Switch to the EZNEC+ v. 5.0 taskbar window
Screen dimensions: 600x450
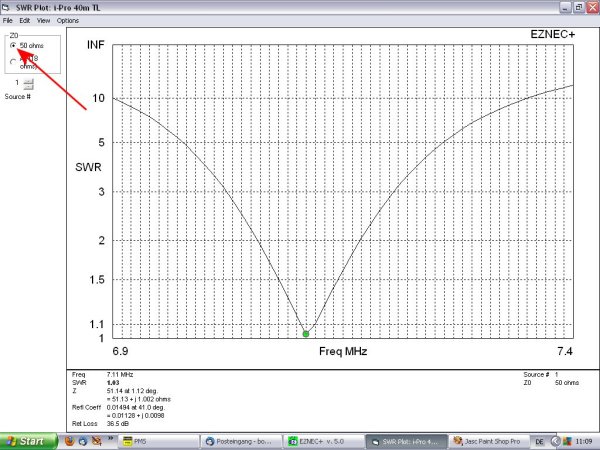[x=323, y=442]
